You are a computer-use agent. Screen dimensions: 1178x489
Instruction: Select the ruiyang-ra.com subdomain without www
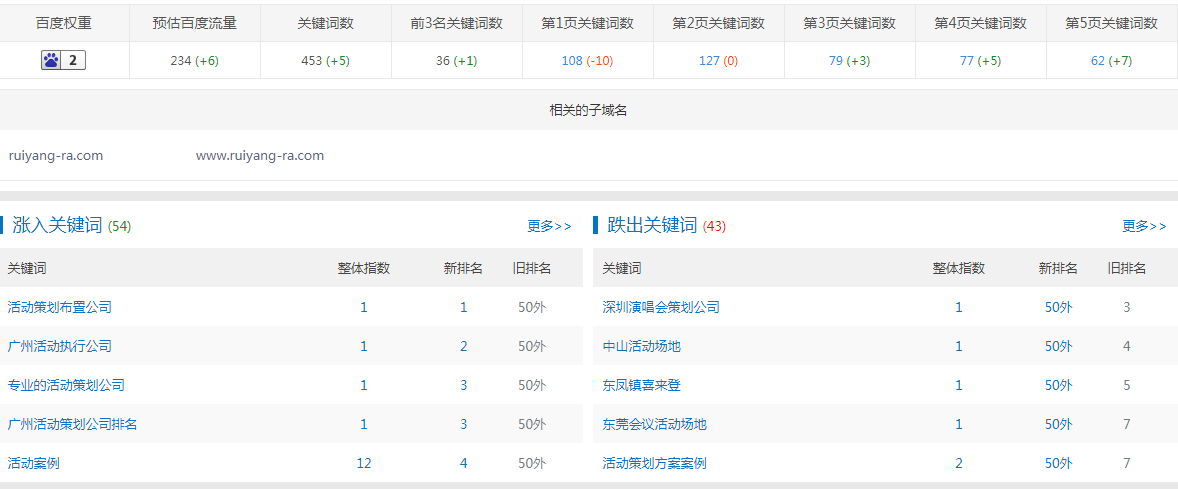point(56,156)
